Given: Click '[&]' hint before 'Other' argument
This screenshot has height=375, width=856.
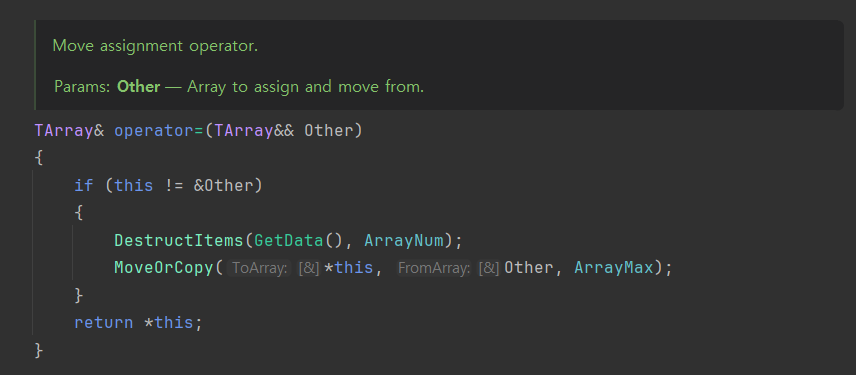Looking at the screenshot, I should 489,268.
